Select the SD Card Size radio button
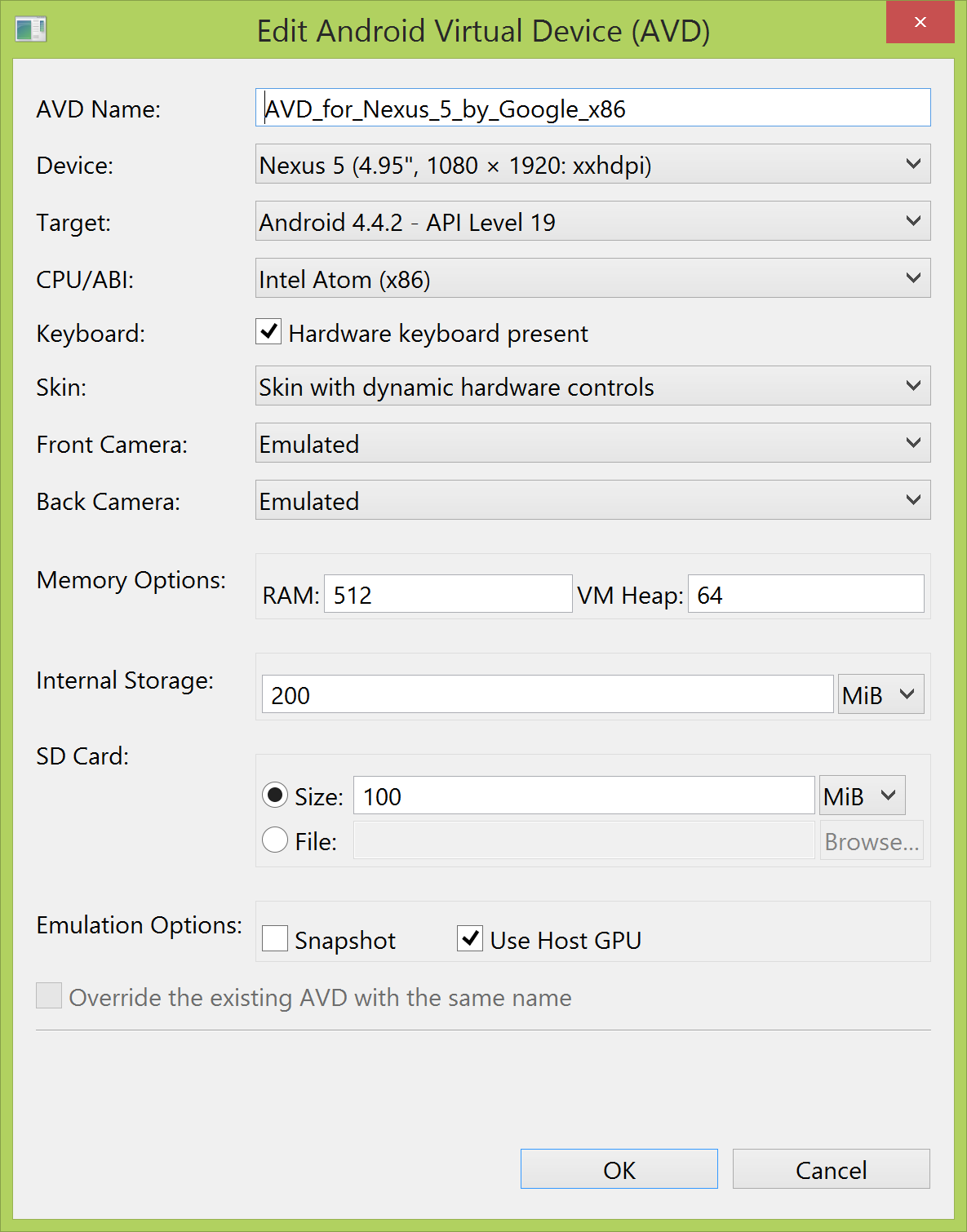 pyautogui.click(x=275, y=795)
